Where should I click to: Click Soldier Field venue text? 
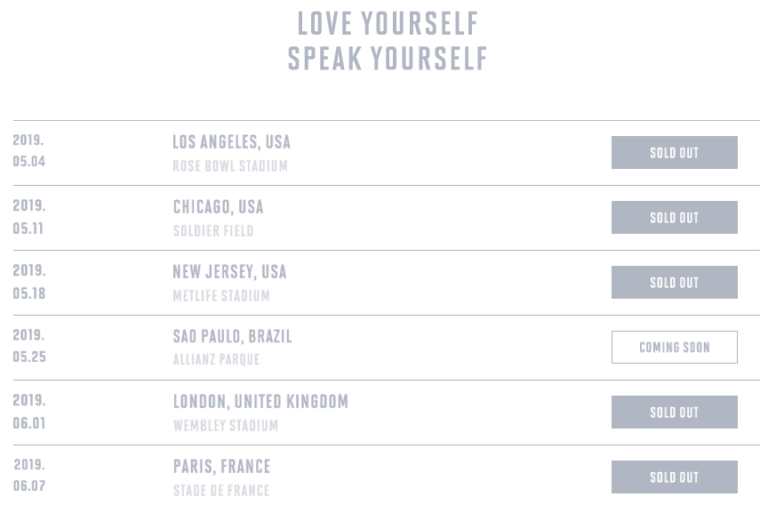click(213, 231)
